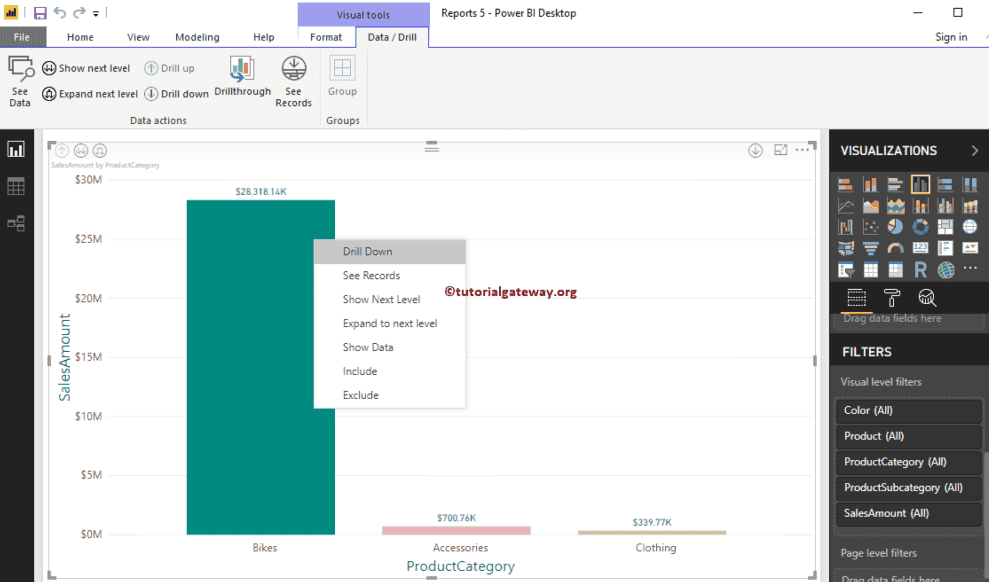This screenshot has height=582, width=989.
Task: Click the Drillthrough ribbon icon
Action: [x=242, y=76]
